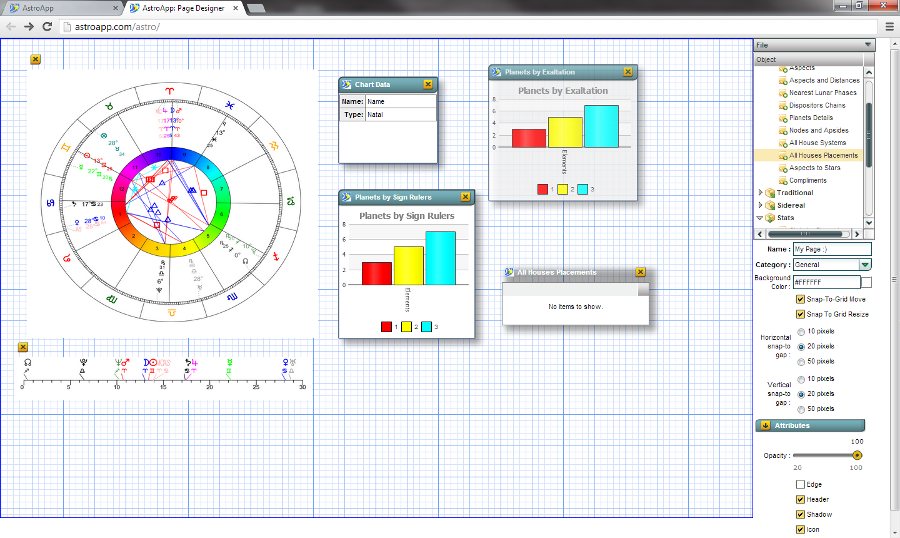Viewport: 900px width, 538px height.
Task: Select Nodes and Apsides in object tree
Action: [818, 130]
